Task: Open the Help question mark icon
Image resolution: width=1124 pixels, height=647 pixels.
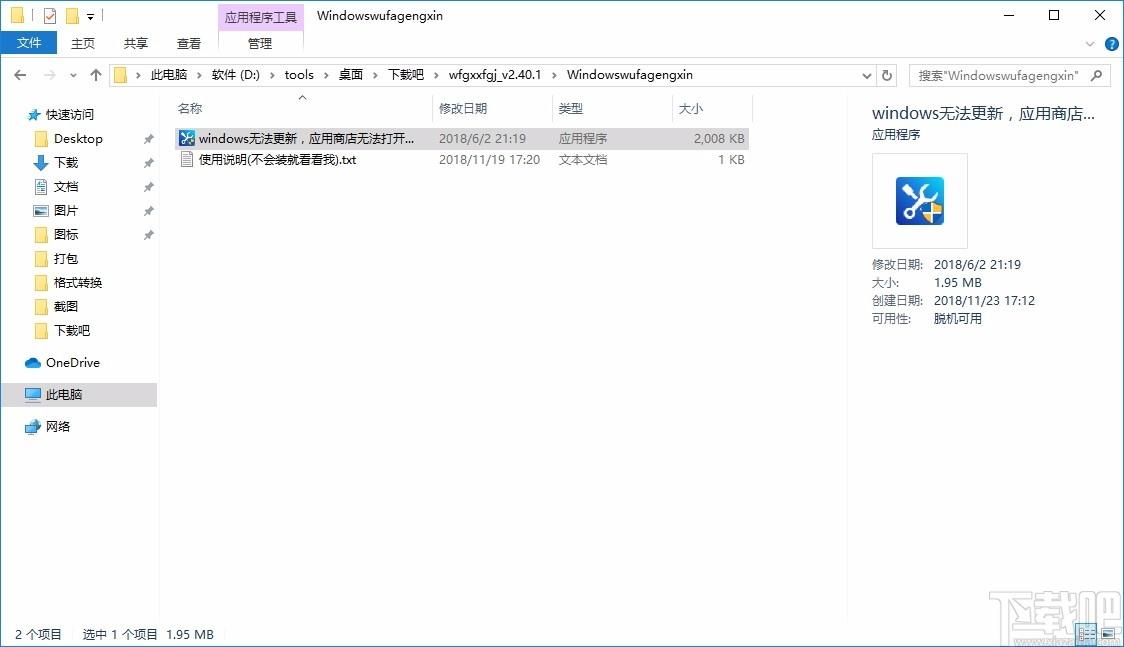Action: point(1112,44)
